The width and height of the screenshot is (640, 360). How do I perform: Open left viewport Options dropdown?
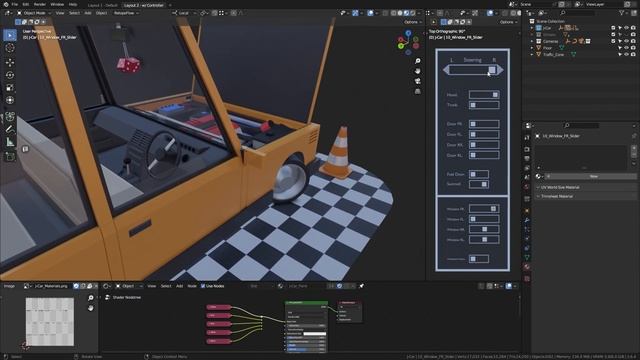(413, 22)
